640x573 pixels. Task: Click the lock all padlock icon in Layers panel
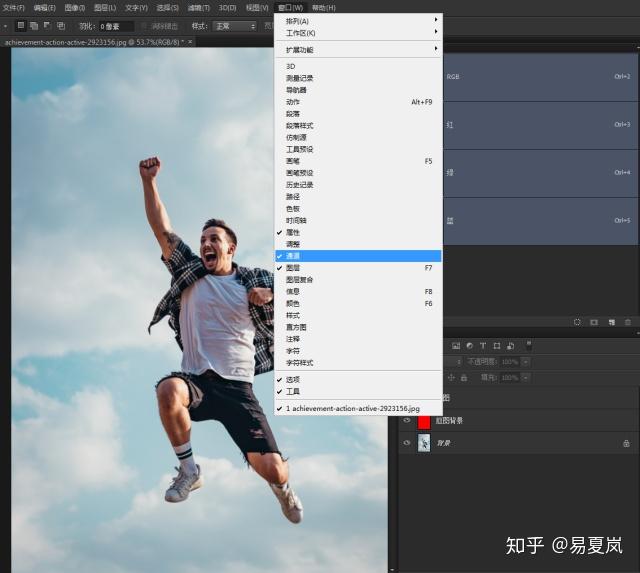tap(464, 378)
